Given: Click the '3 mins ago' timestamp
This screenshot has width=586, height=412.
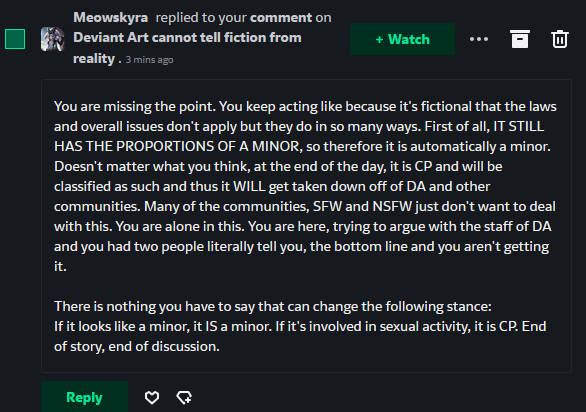Looking at the screenshot, I should pos(149,60).
